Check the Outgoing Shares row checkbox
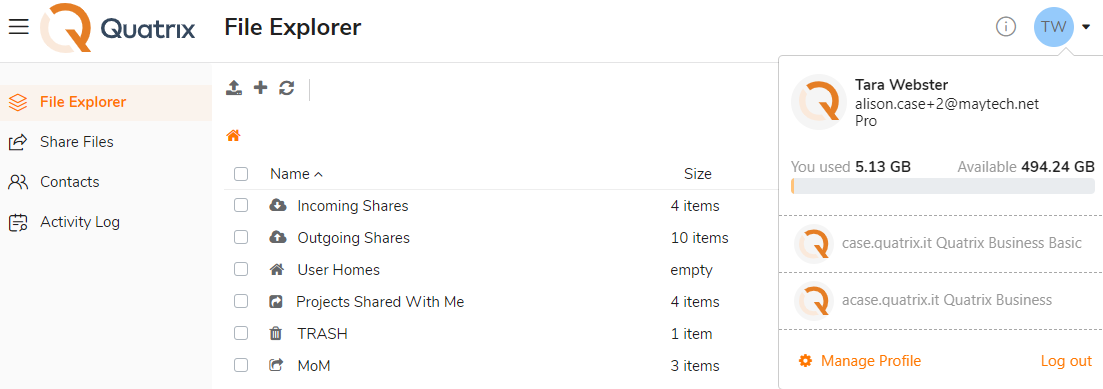This screenshot has width=1103, height=389. (x=241, y=238)
